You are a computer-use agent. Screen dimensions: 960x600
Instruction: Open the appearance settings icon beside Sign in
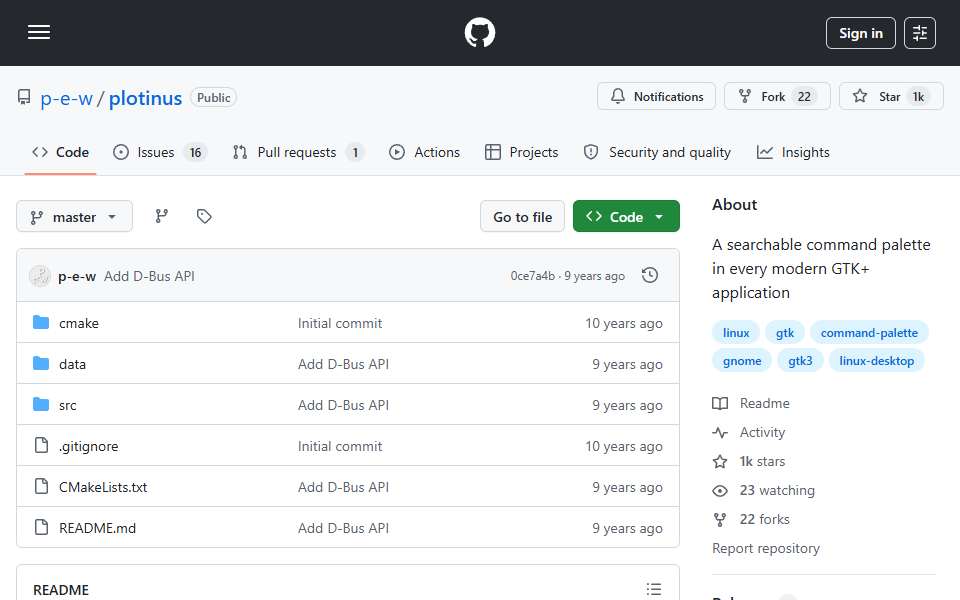(x=920, y=33)
